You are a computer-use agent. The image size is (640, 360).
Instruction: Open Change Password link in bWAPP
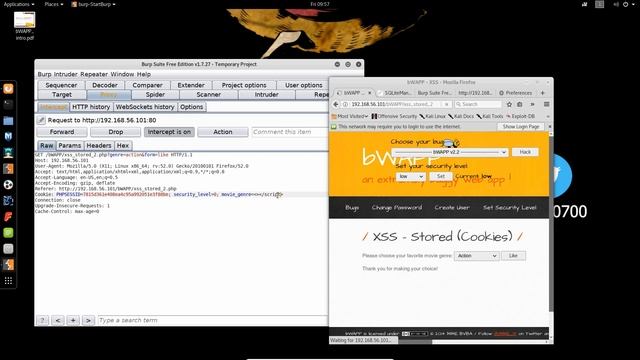397,208
